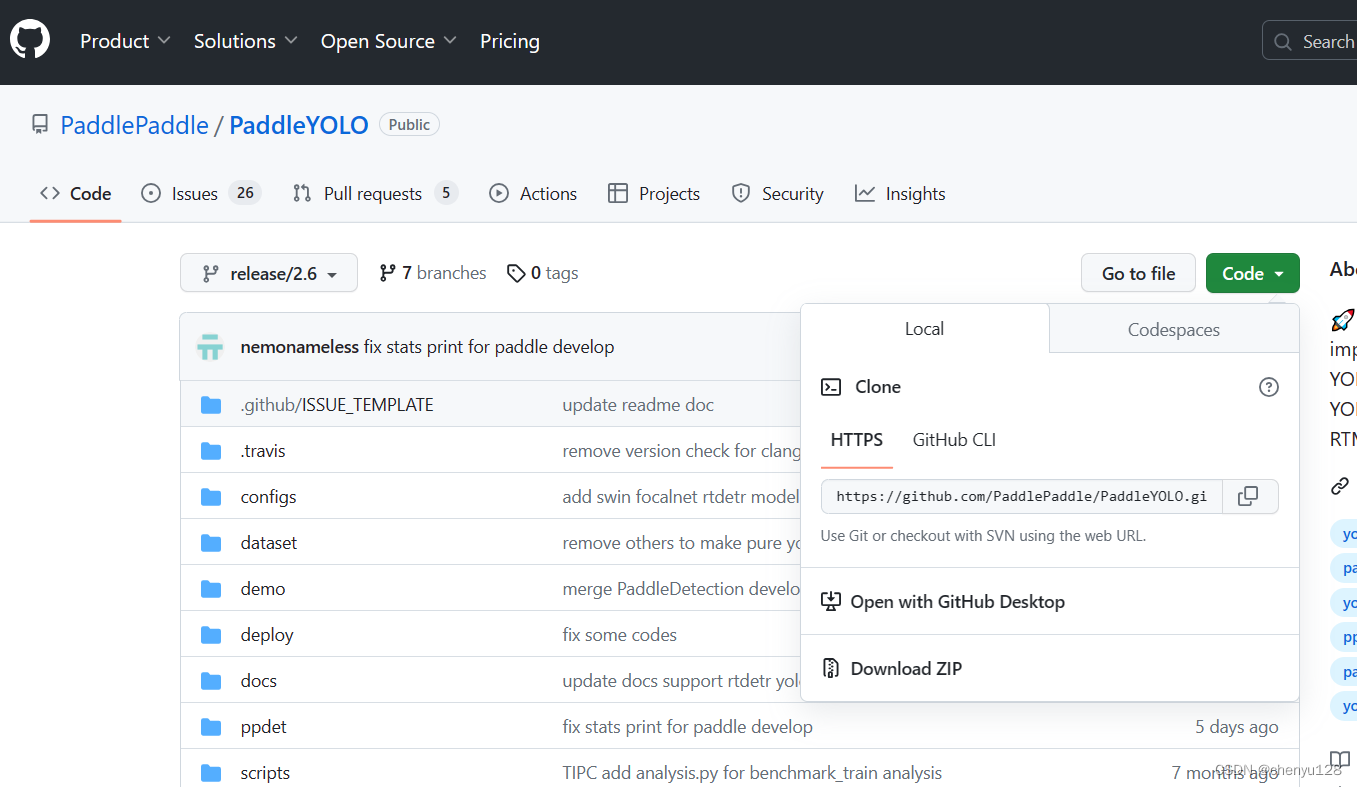1357x787 pixels.
Task: Click the search magnifier icon
Action: click(1283, 42)
